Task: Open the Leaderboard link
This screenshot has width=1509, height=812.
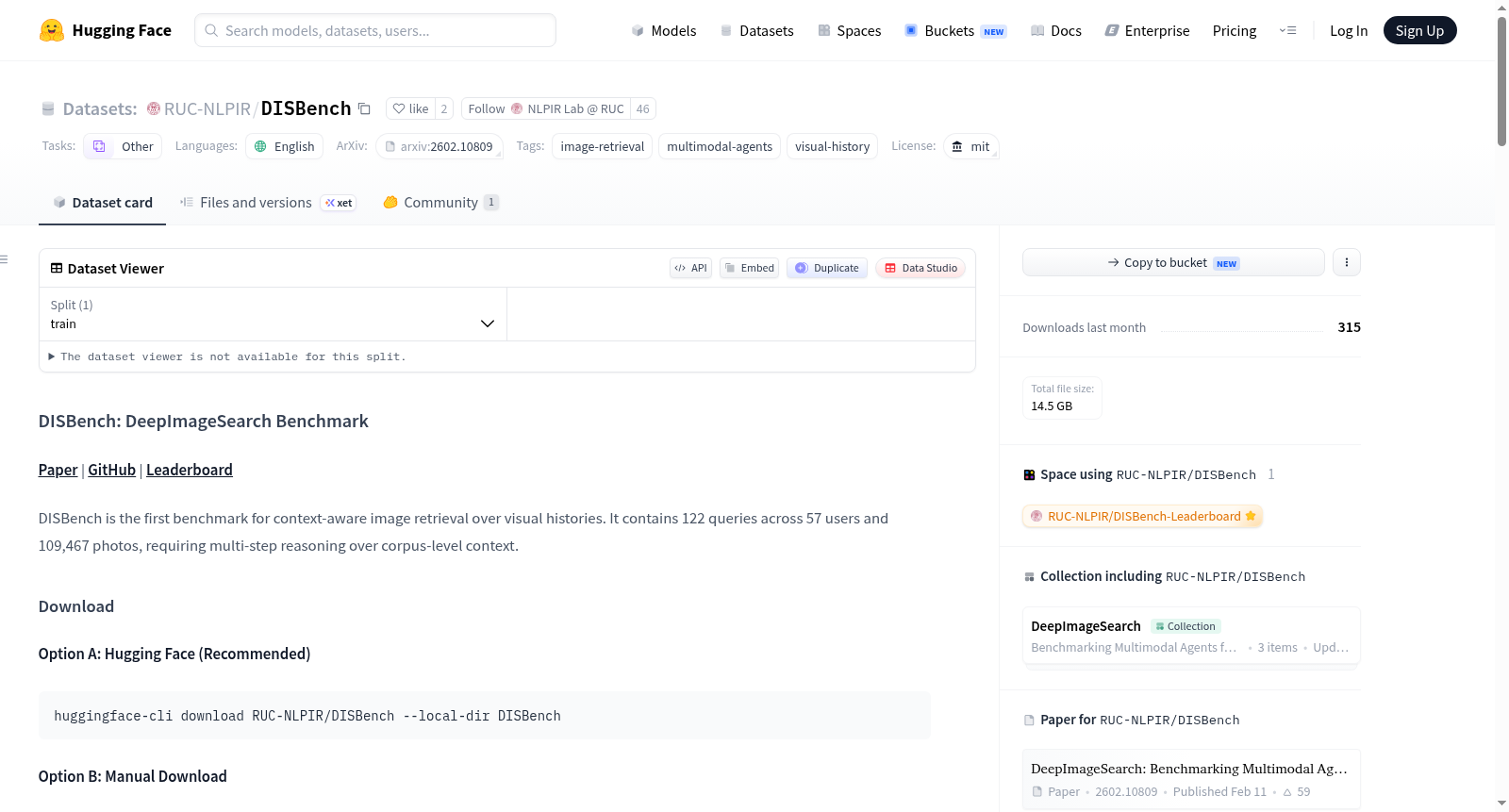Action: click(190, 470)
